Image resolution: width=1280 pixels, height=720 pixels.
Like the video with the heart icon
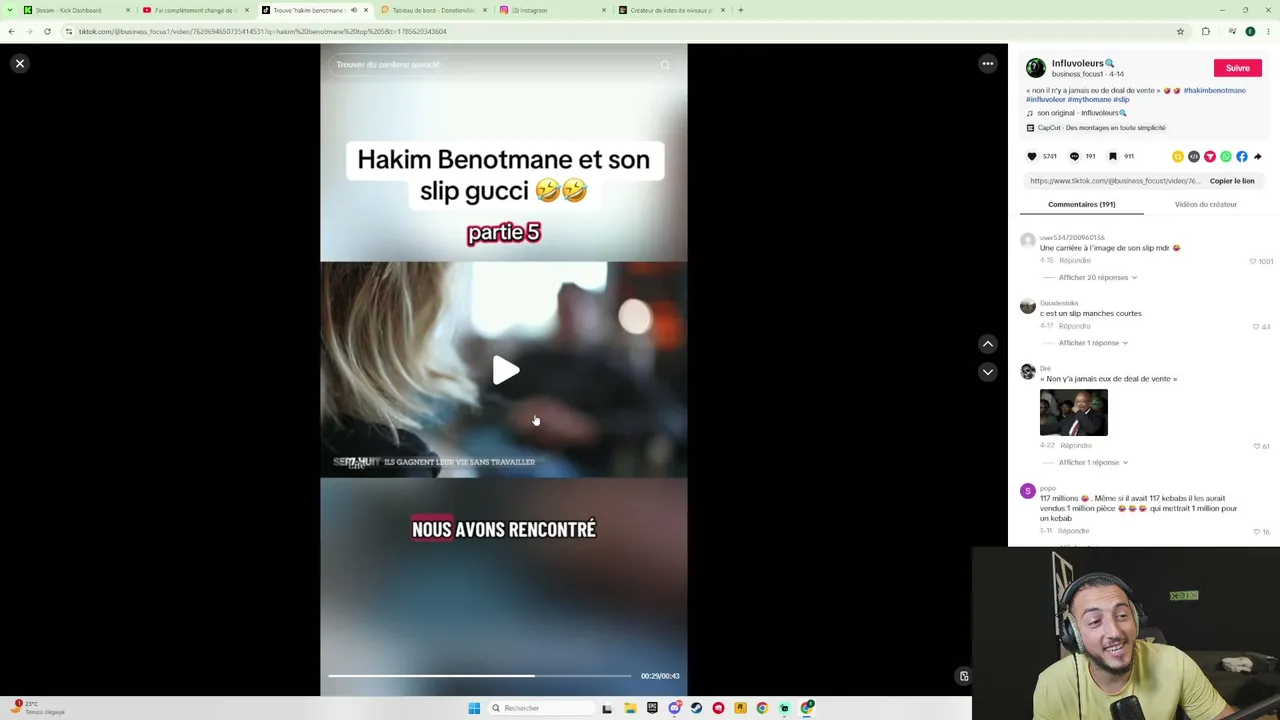(x=1032, y=156)
